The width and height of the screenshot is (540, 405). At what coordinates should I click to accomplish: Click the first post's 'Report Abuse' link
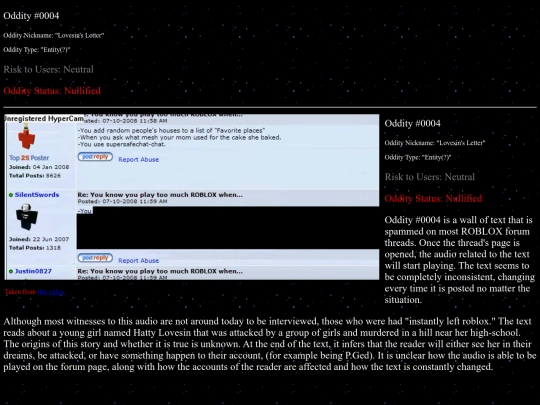click(x=138, y=159)
